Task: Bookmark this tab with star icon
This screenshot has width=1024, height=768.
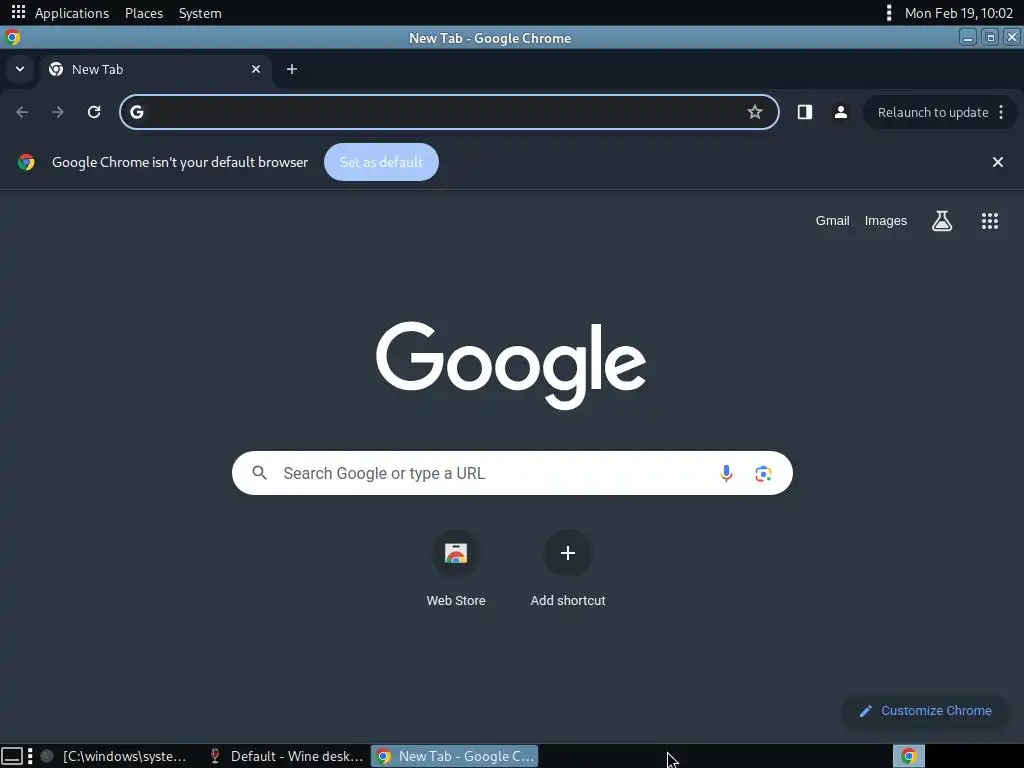Action: [755, 112]
